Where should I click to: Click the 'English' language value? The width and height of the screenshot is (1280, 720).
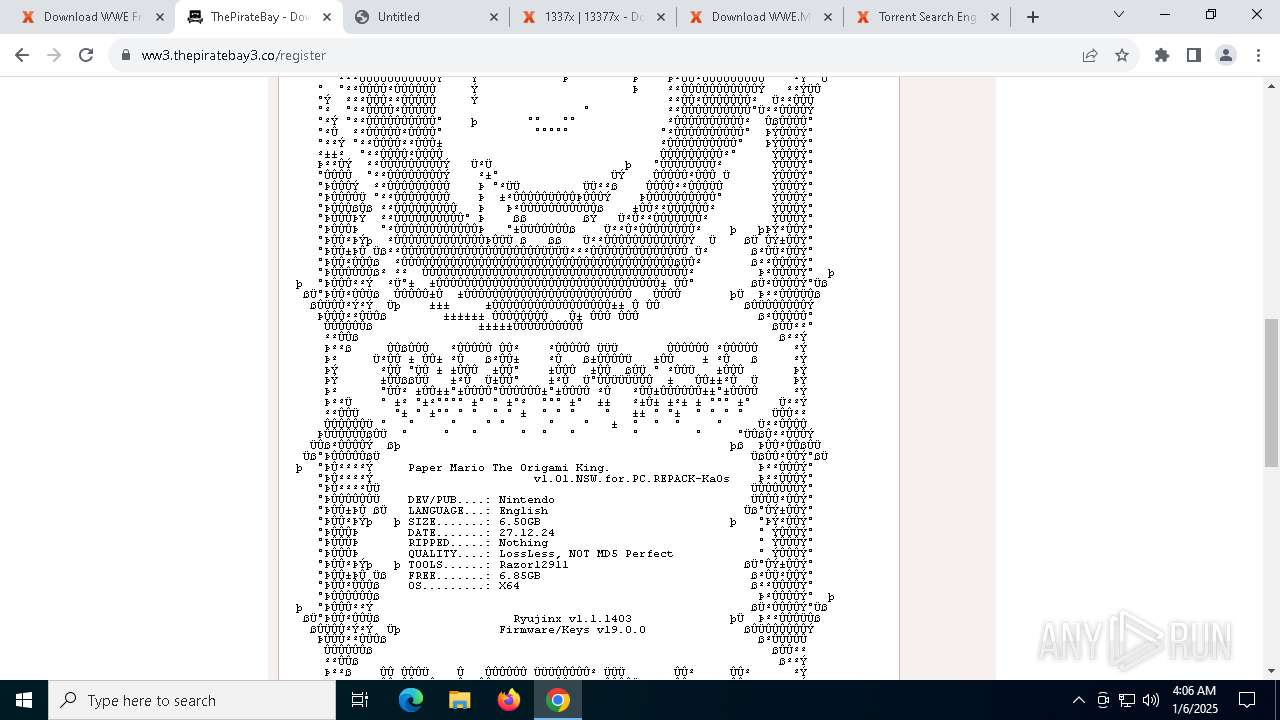point(523,511)
